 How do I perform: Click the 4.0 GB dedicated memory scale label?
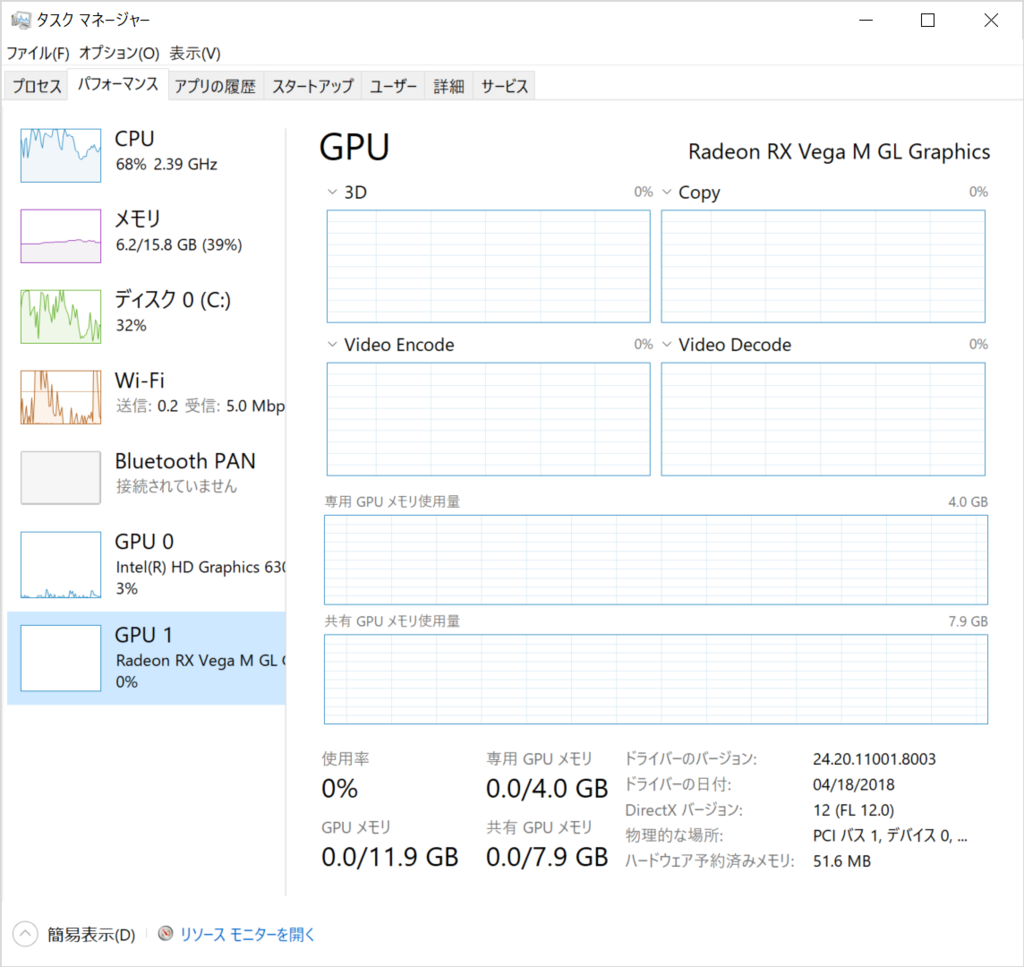(968, 501)
